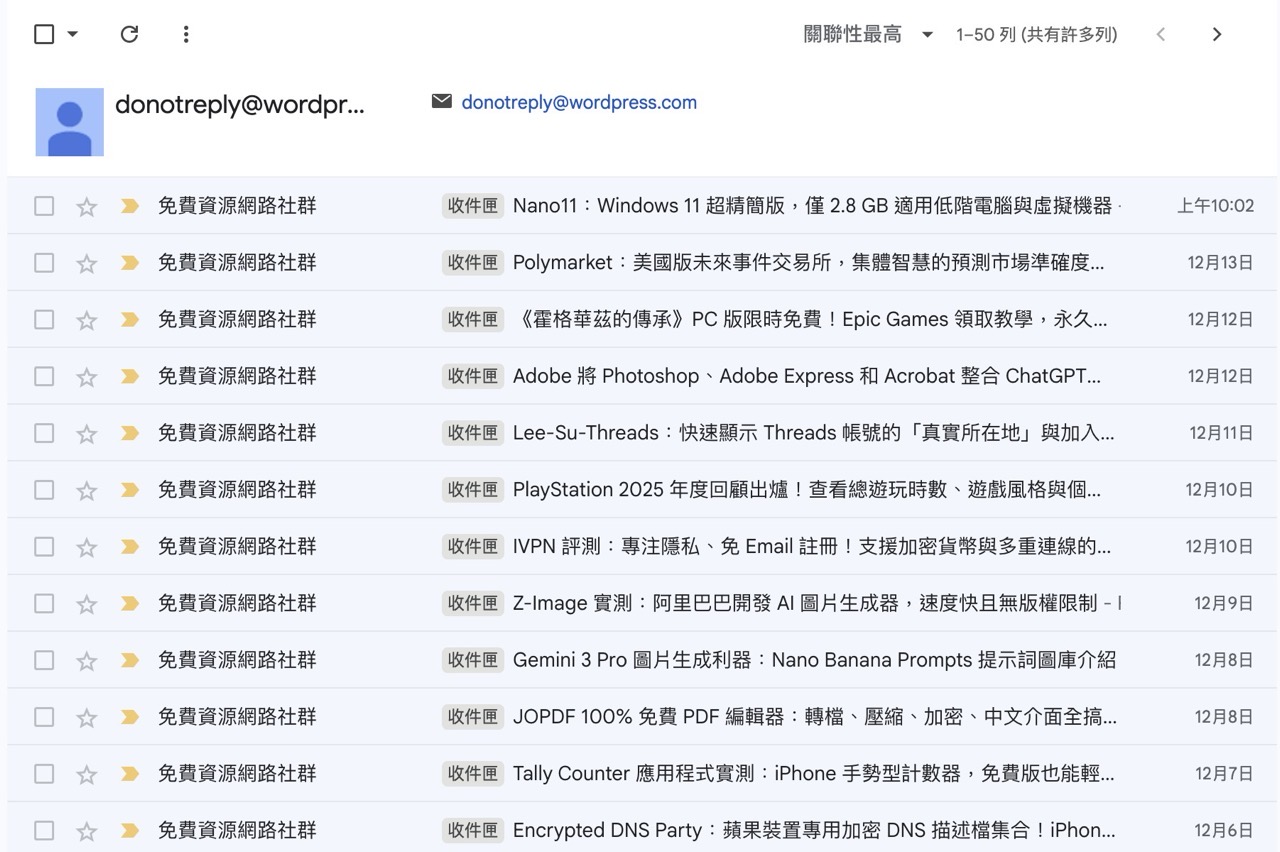Image resolution: width=1280 pixels, height=852 pixels.
Task: Check the checkbox on the Adobe Photoshop email
Action: click(44, 375)
